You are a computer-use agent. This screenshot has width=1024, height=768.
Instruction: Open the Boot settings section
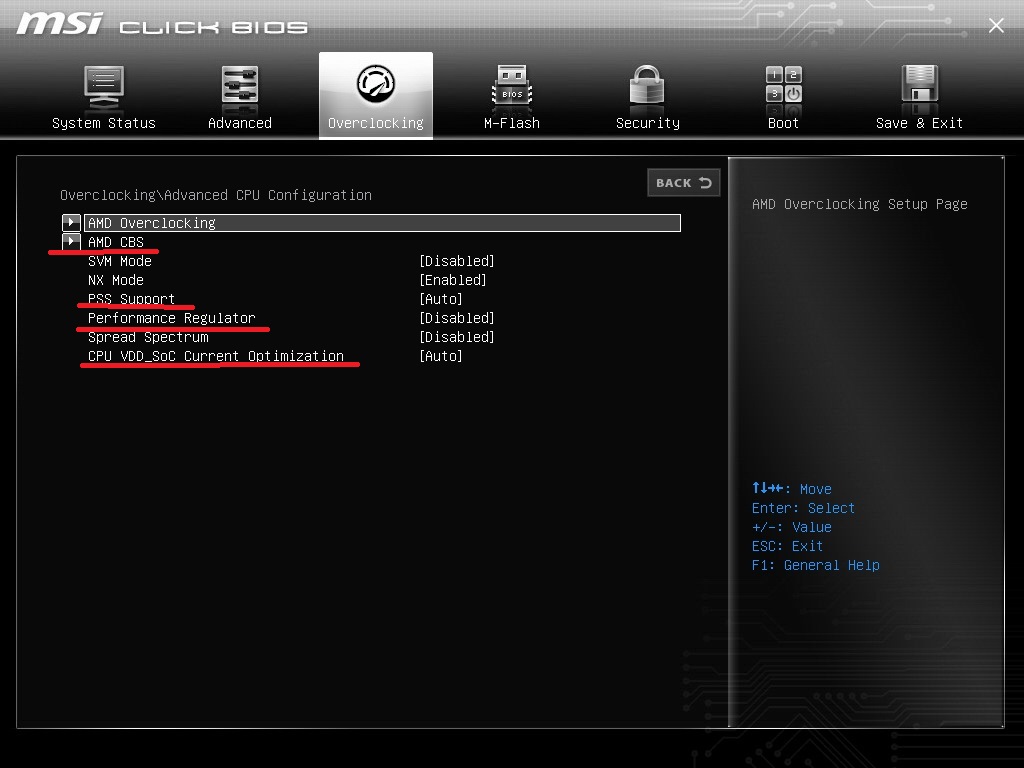[783, 93]
